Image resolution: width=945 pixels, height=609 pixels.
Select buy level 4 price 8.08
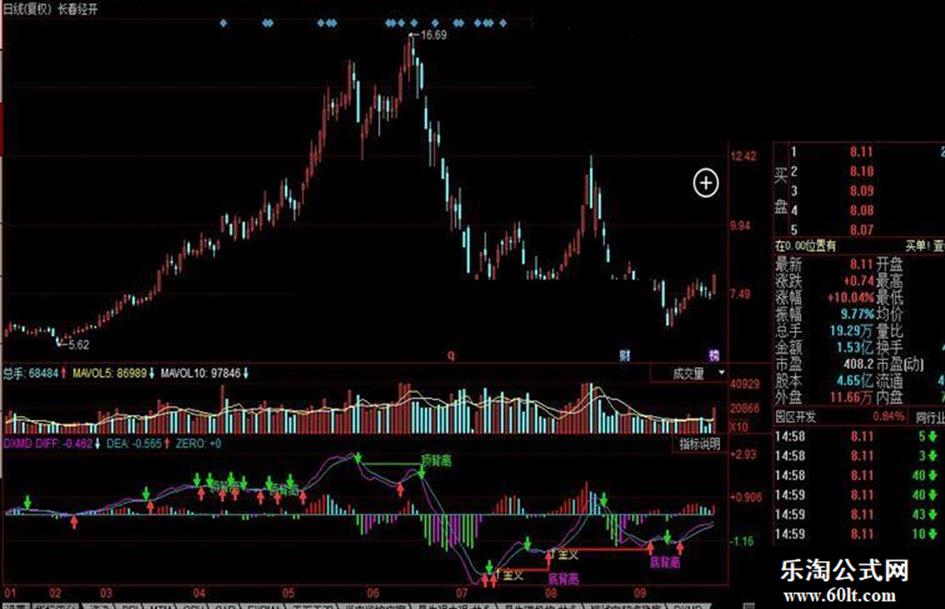[861, 210]
